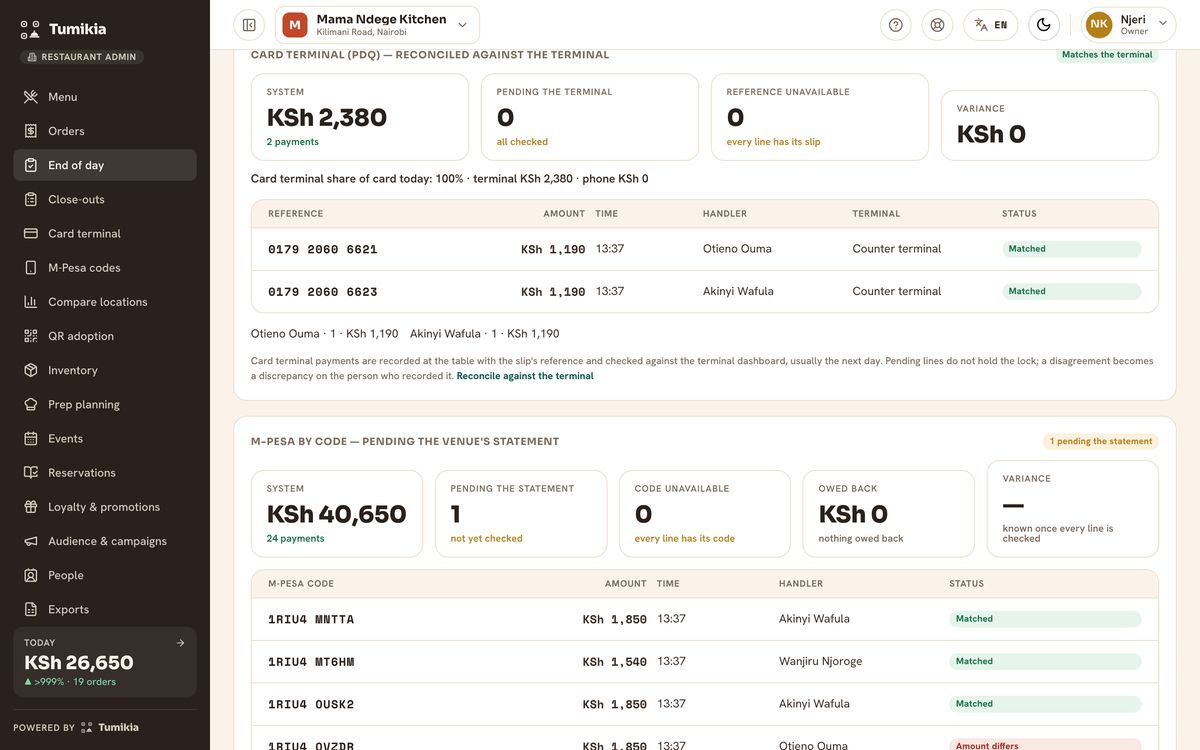1200x750 pixels.
Task: Click the Orders receipt icon
Action: [x=30, y=131]
